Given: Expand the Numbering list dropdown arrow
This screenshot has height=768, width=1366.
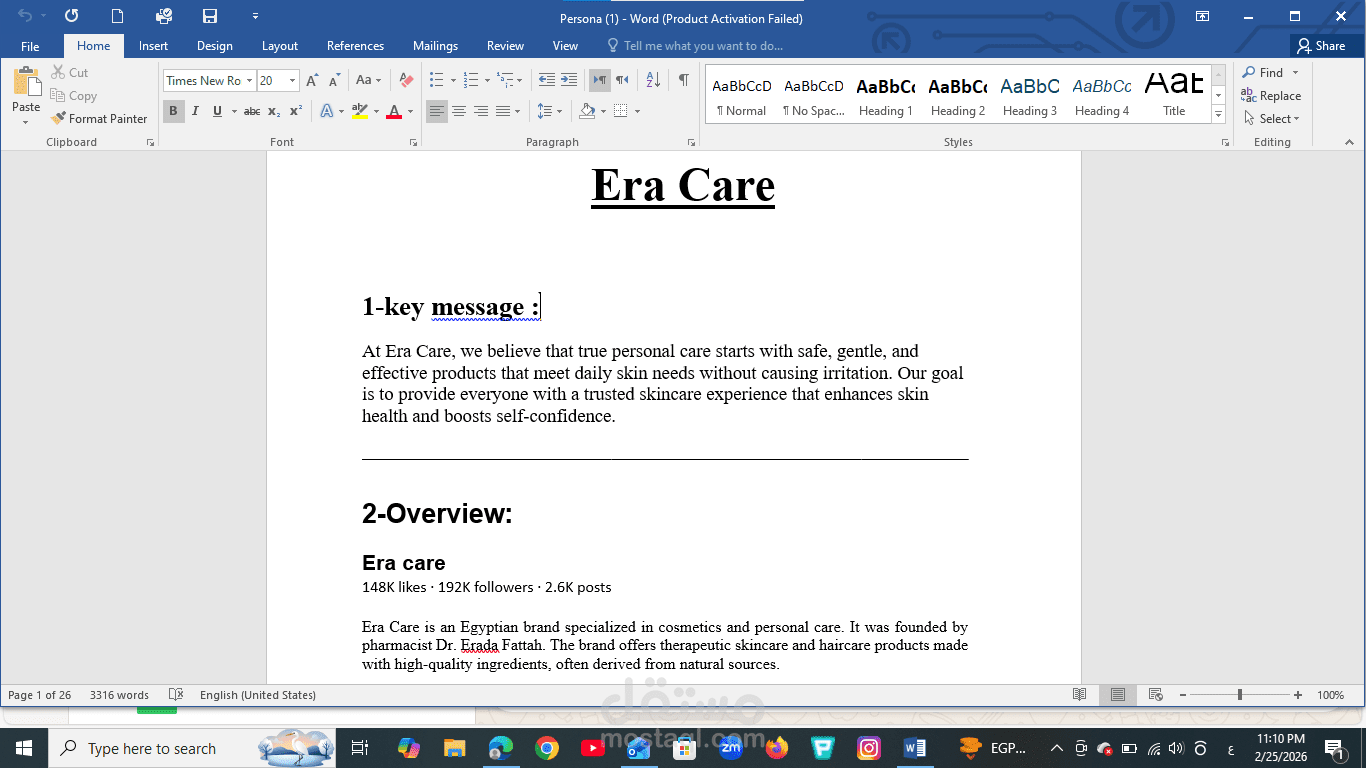Looking at the screenshot, I should point(487,80).
